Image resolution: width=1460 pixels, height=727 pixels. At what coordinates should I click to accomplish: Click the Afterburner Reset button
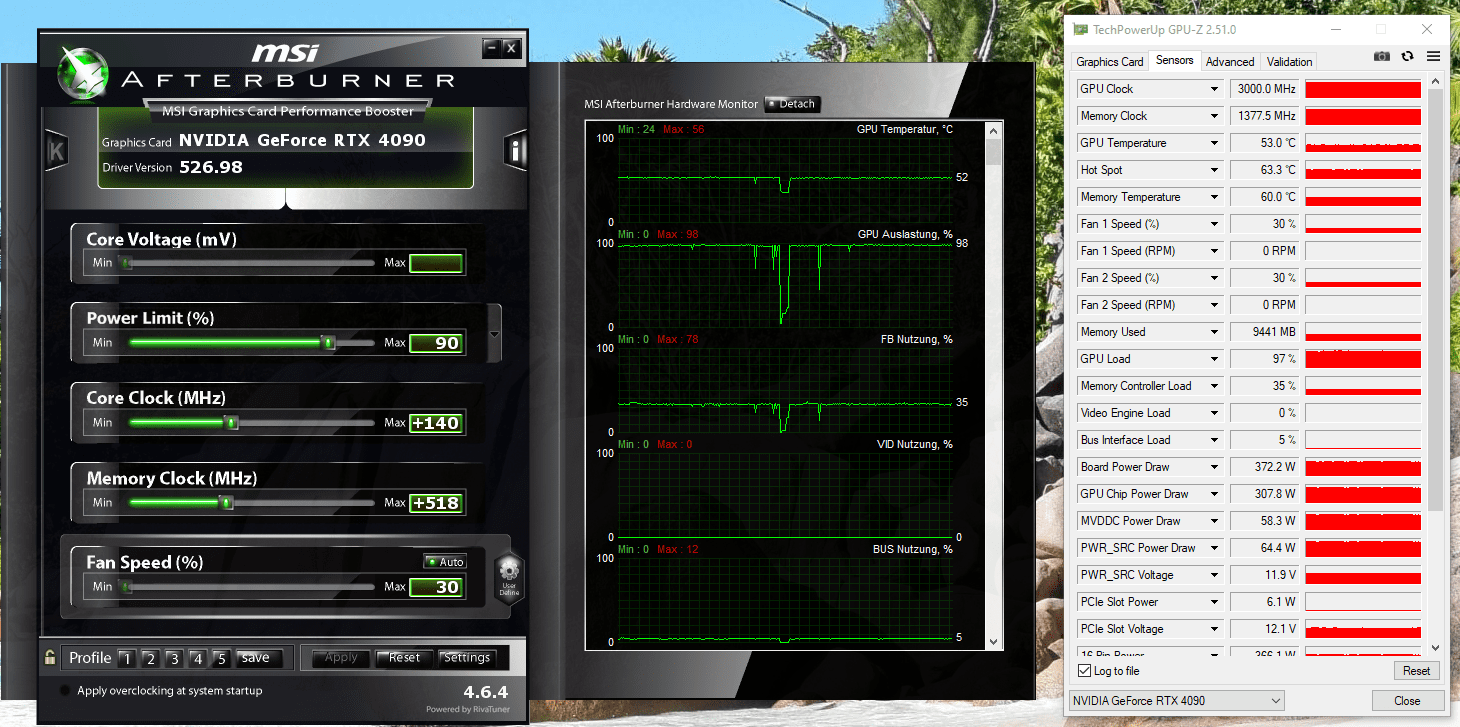point(404,658)
